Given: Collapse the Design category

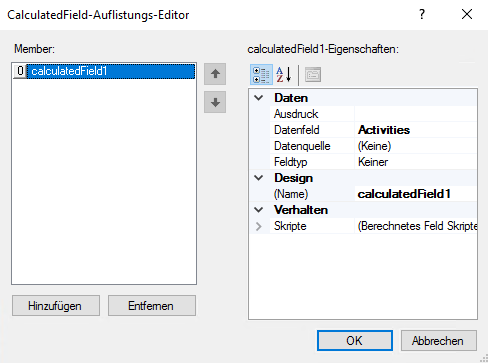Looking at the screenshot, I should coord(259,178).
